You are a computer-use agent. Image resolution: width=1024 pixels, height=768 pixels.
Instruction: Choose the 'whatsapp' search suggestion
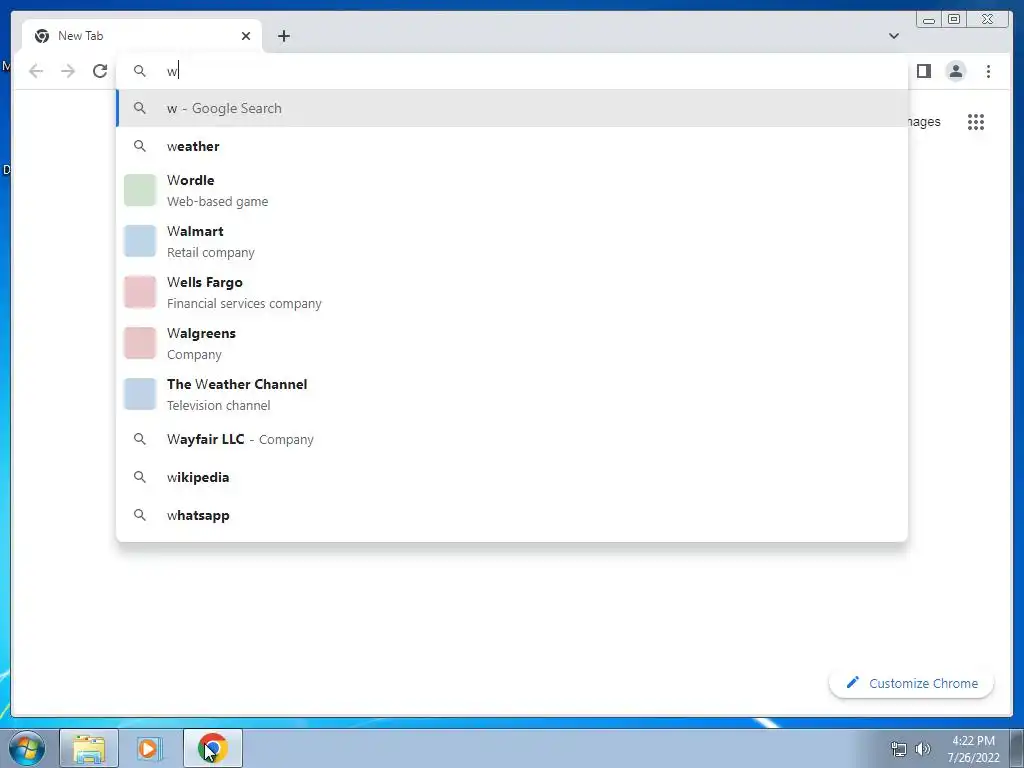tap(512, 515)
